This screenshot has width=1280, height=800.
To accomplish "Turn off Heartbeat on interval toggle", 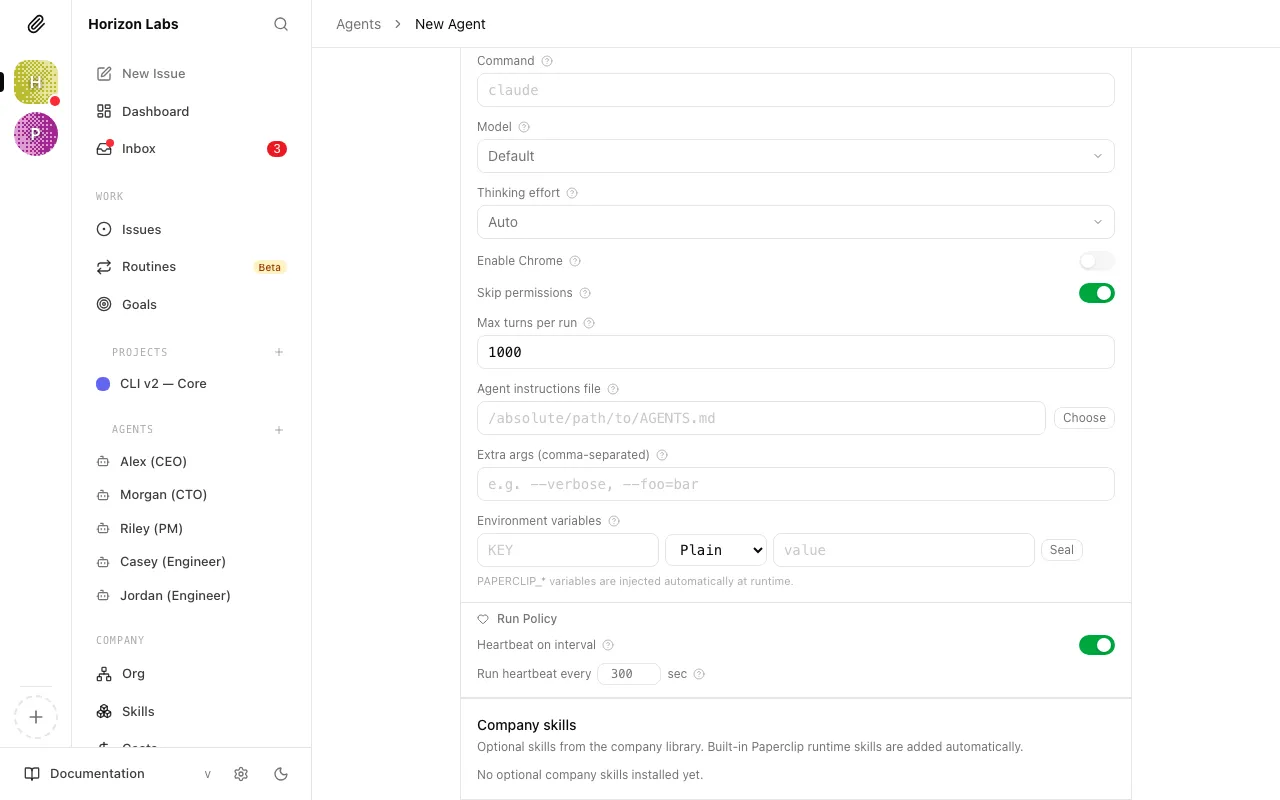I will (1097, 645).
